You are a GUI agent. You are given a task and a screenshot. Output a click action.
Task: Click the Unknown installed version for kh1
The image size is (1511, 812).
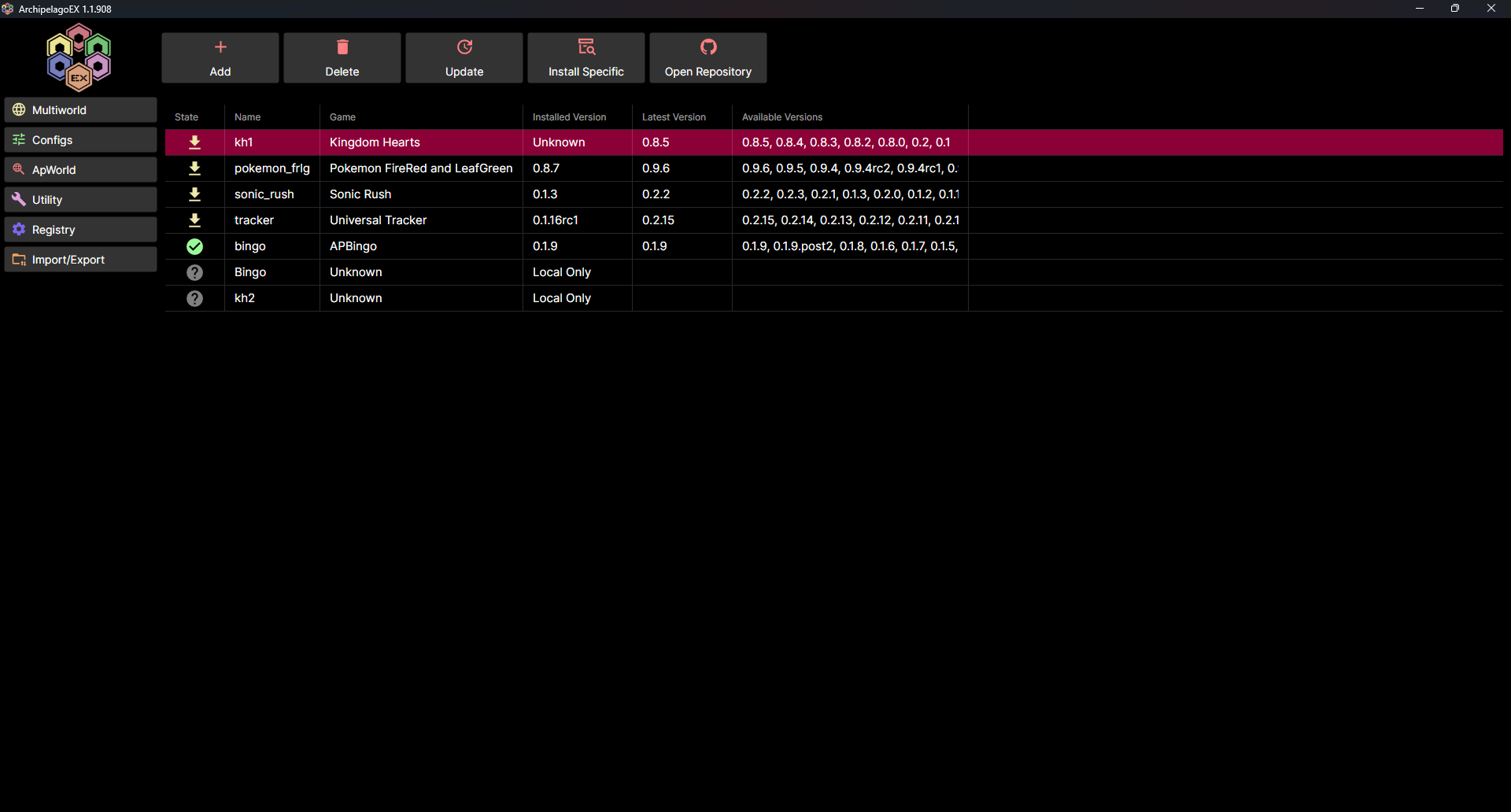(578, 142)
